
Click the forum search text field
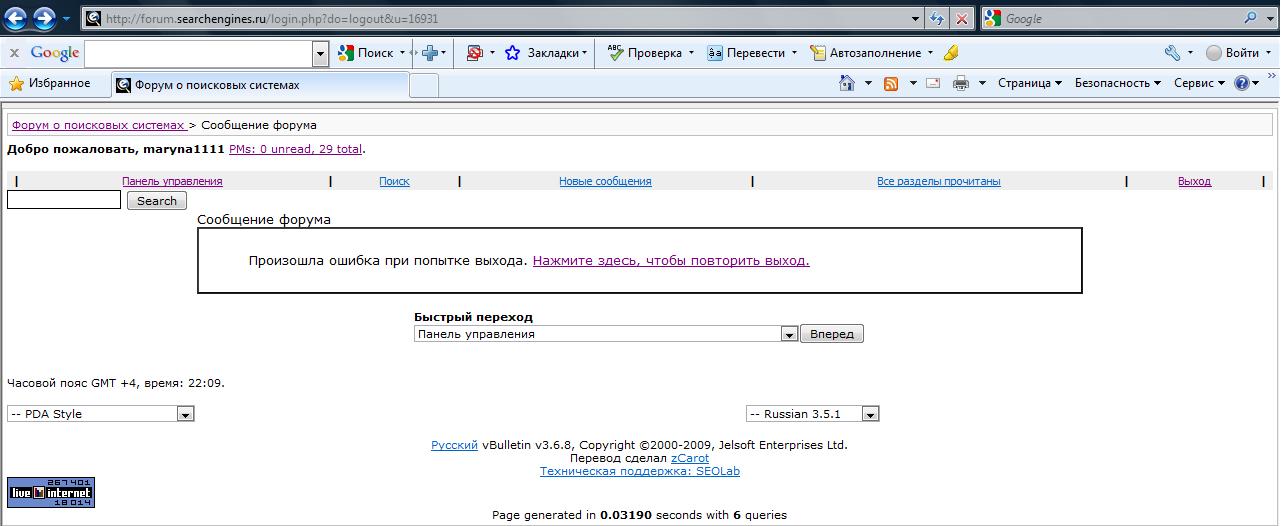point(64,200)
